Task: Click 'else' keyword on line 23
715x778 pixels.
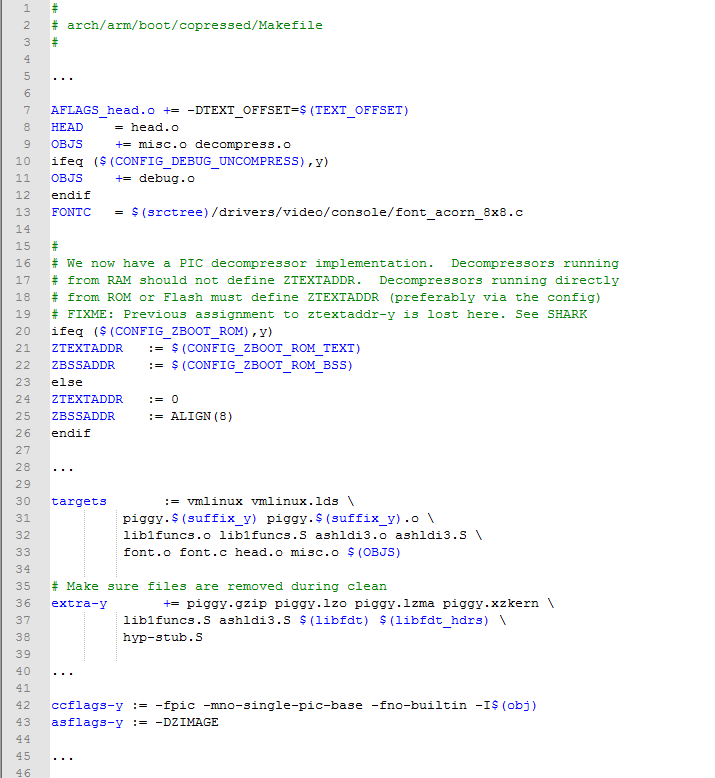Action: (67, 382)
